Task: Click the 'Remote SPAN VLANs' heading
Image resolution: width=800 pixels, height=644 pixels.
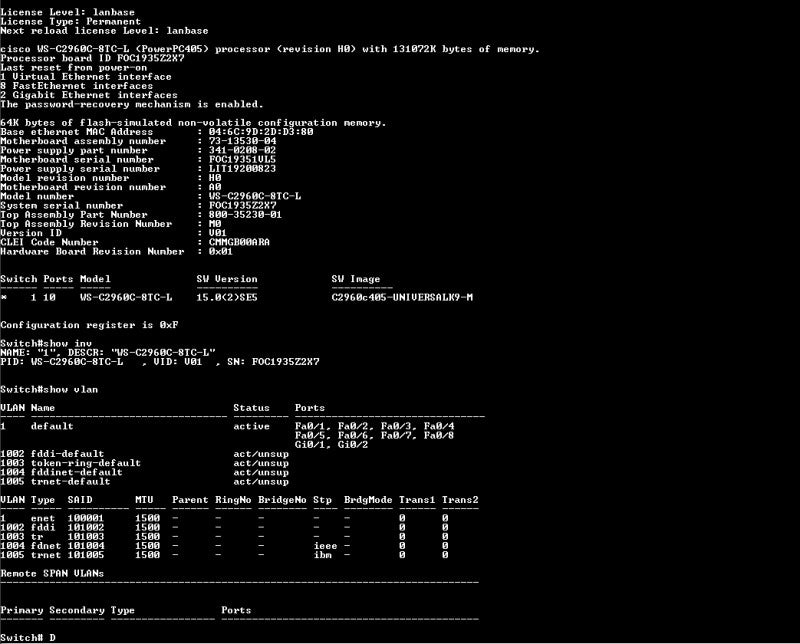Action: tap(52, 573)
